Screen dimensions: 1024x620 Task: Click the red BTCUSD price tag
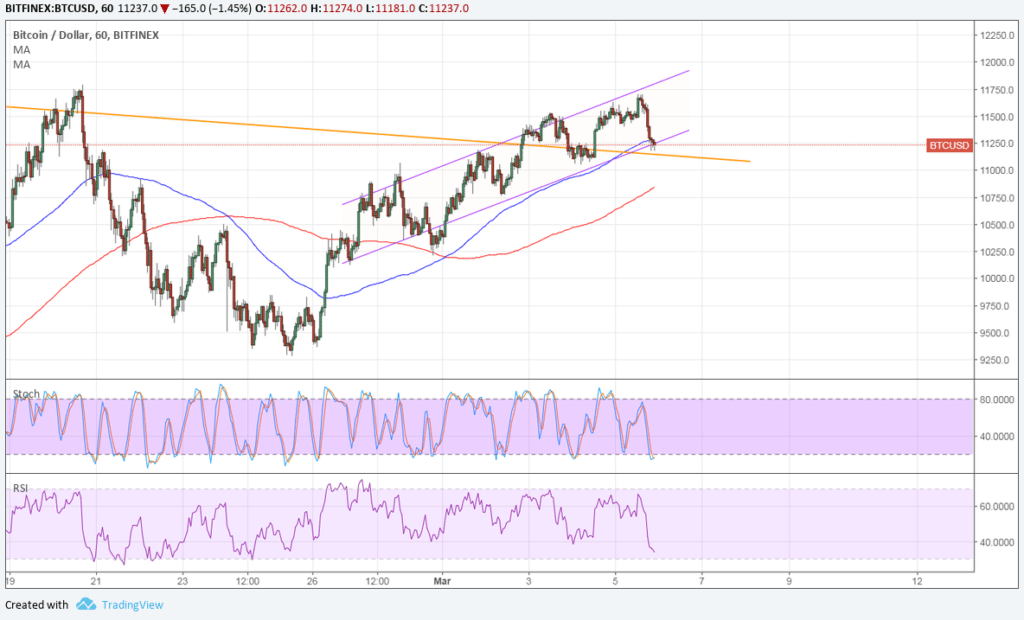[948, 145]
